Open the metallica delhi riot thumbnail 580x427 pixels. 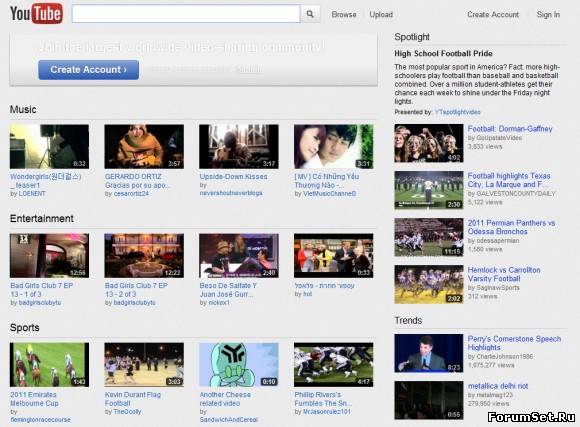pyautogui.click(x=429, y=400)
